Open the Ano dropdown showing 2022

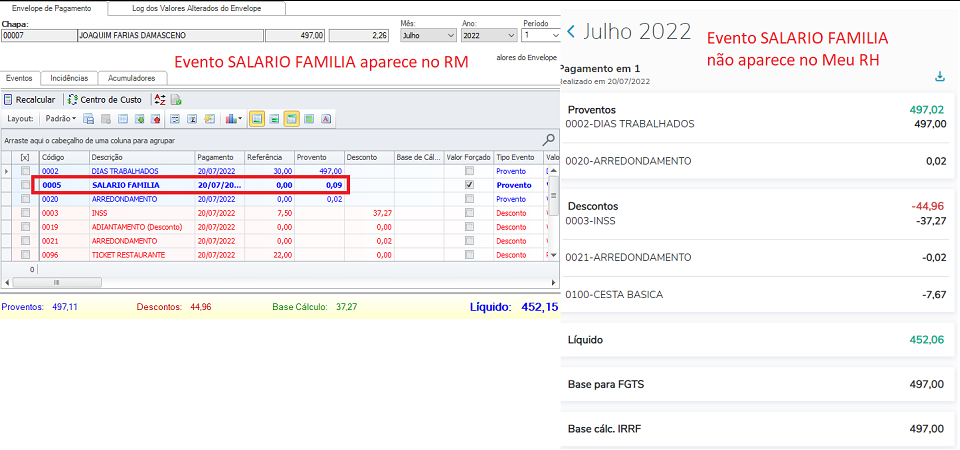pos(489,36)
